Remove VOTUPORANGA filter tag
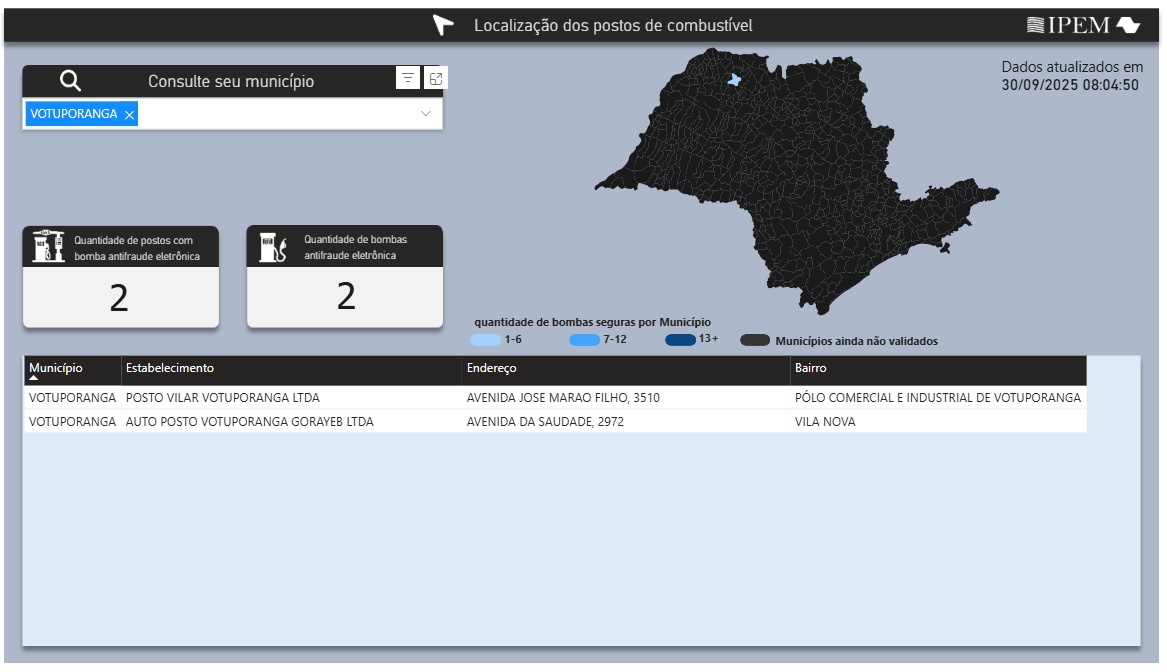The height and width of the screenshot is (672, 1167). pos(129,115)
